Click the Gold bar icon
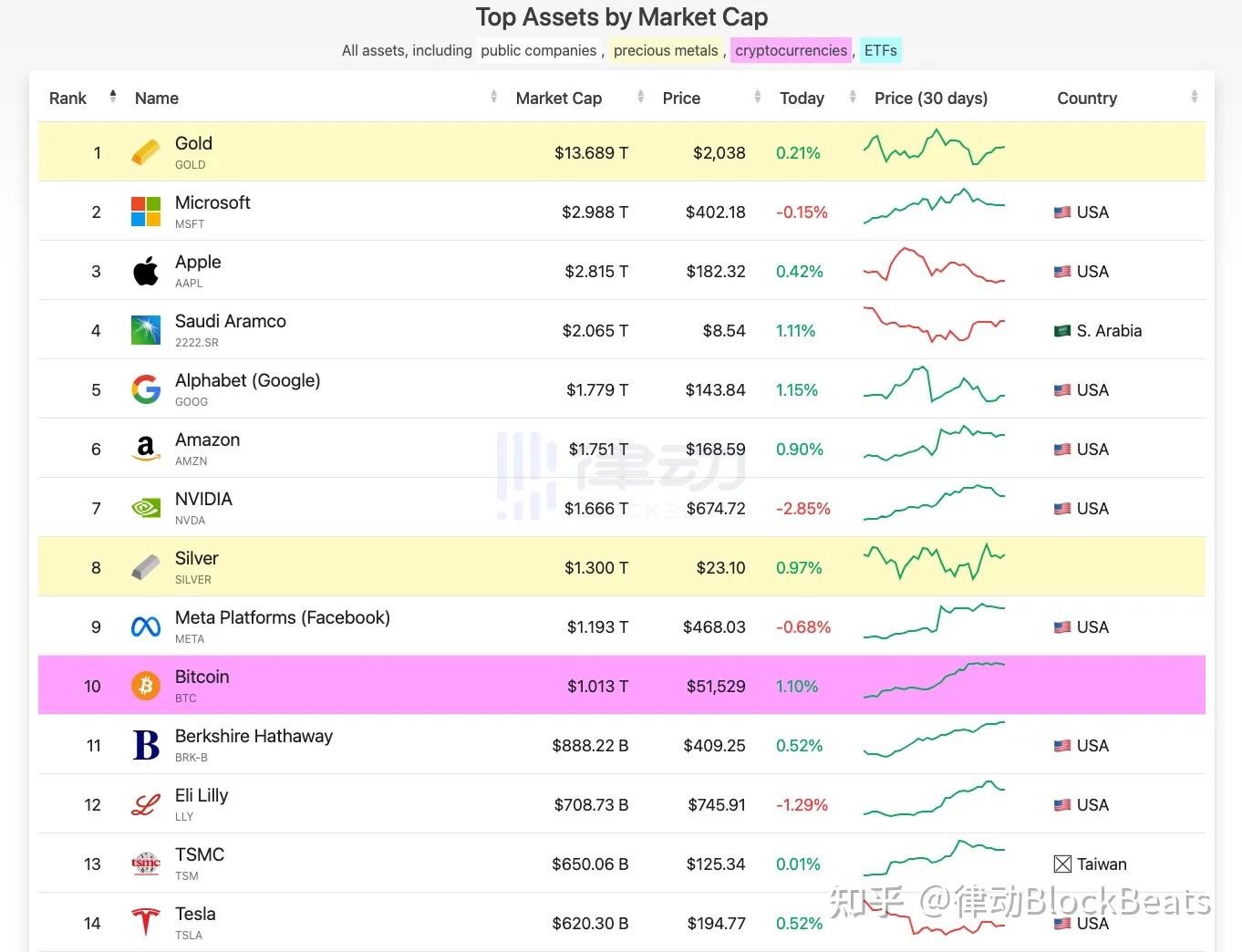Screen dimensions: 1242x952 point(145,152)
